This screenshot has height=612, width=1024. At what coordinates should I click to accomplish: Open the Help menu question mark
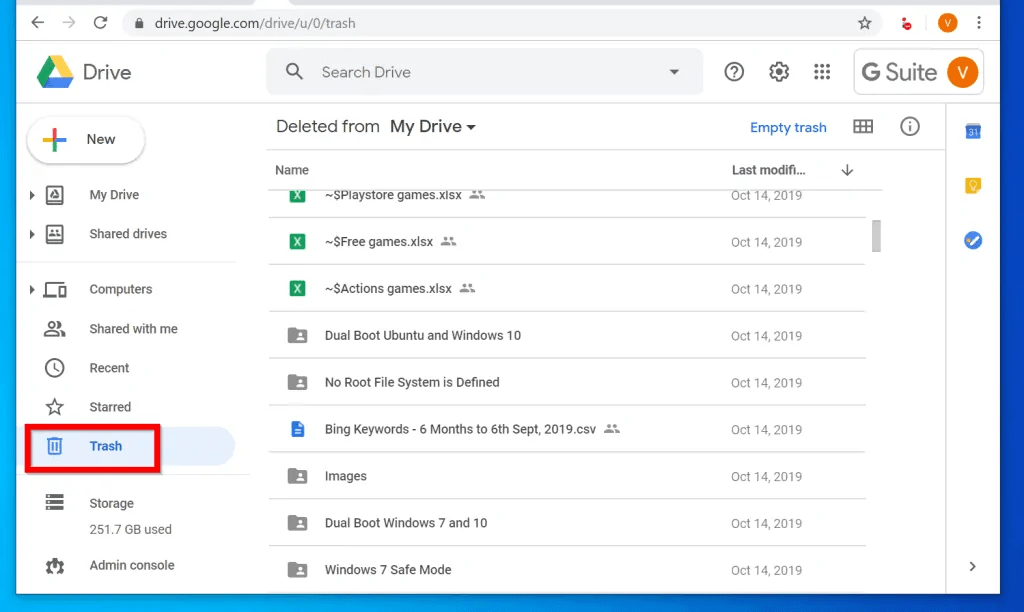(x=733, y=71)
